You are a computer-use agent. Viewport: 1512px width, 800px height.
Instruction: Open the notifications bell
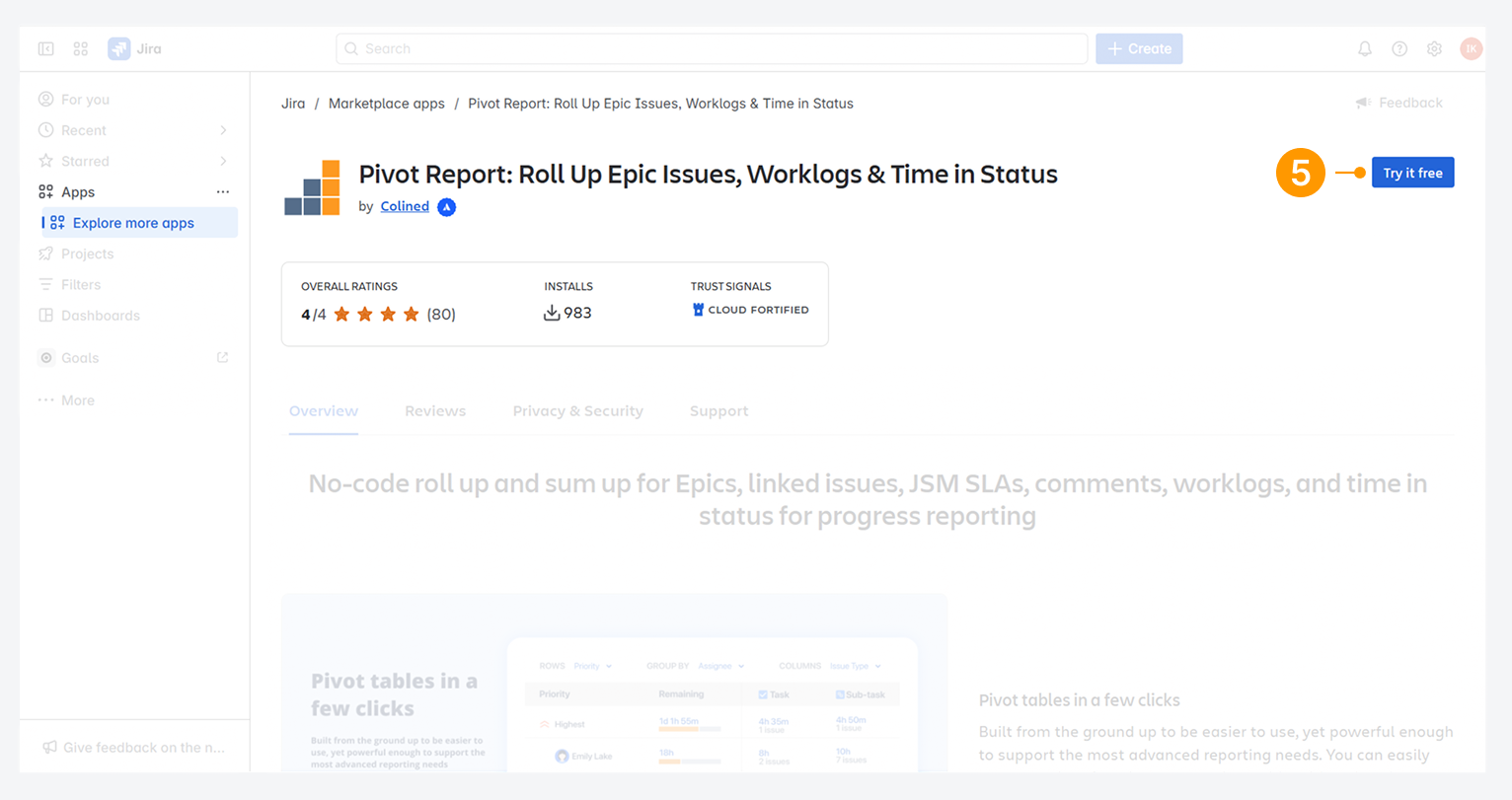click(1365, 48)
